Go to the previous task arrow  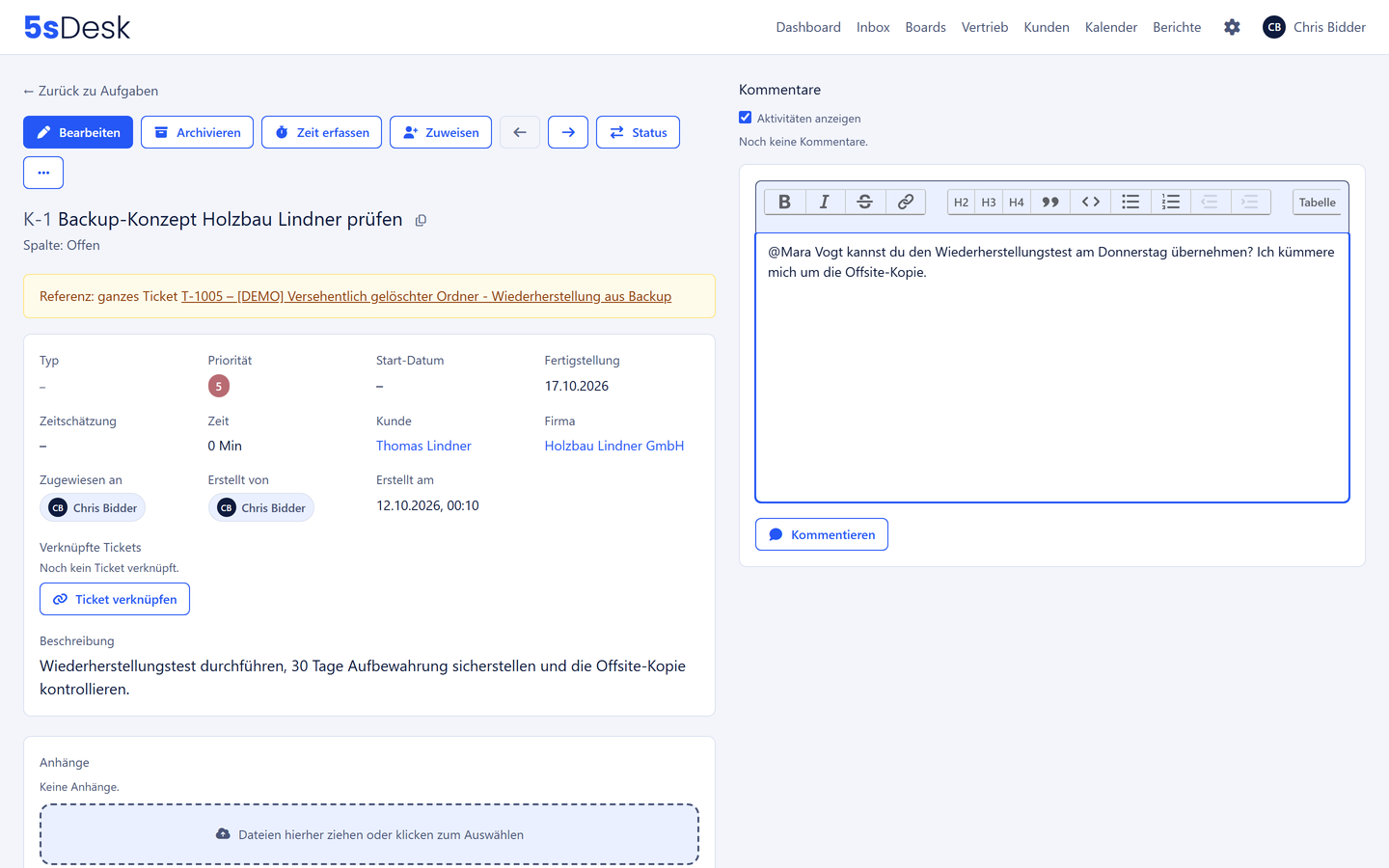520,132
